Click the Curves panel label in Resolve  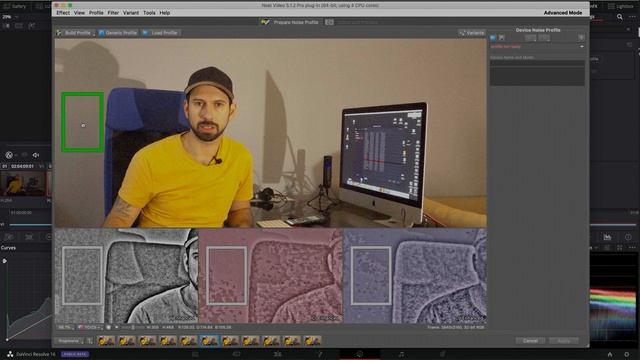click(8, 248)
